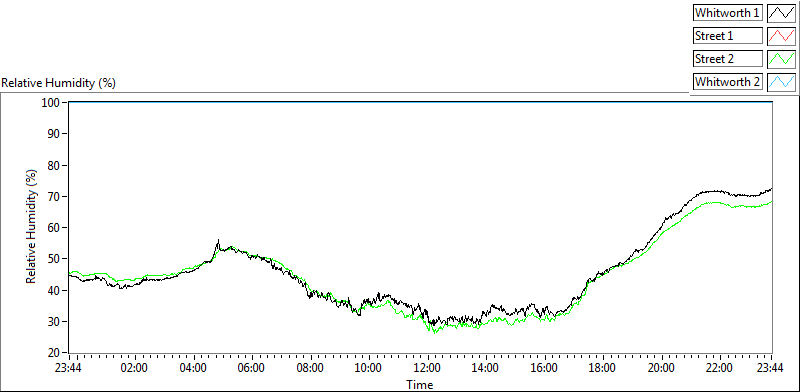Click the 14:00 time axis label
800x392 pixels.
click(x=485, y=368)
